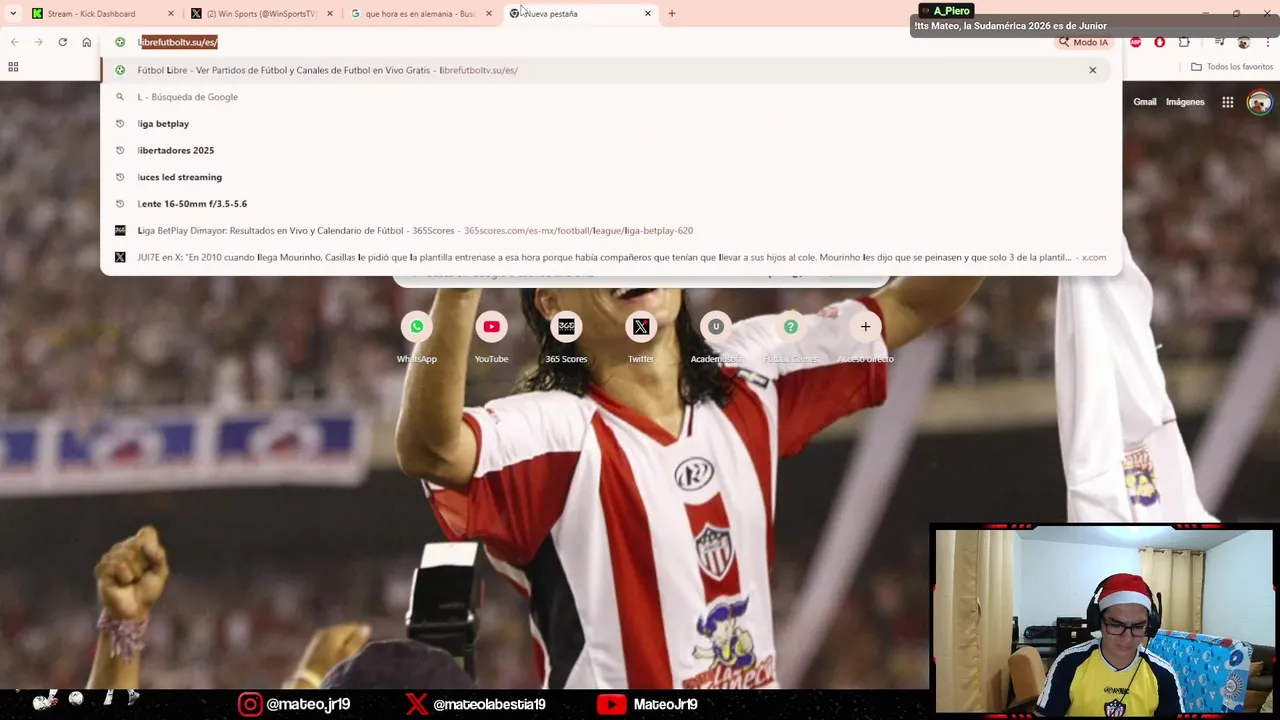Open Todos los favoritos folder

(x=1232, y=67)
